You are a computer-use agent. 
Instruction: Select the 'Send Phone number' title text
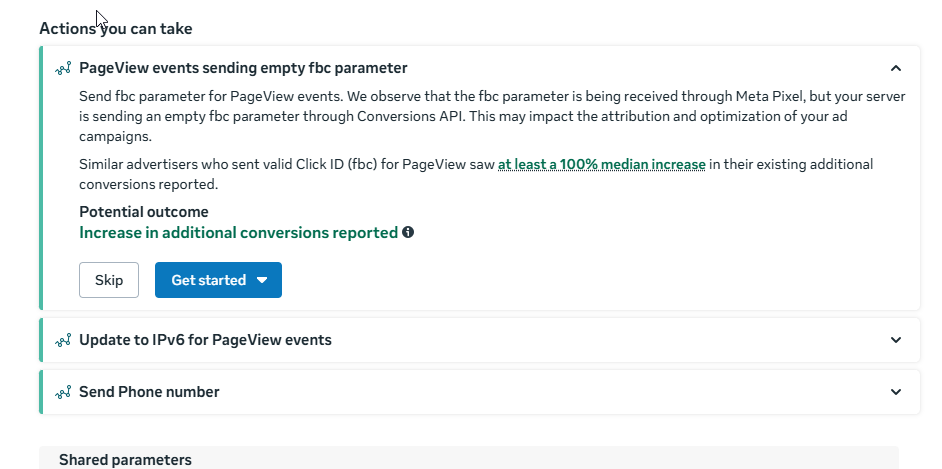coord(149,392)
